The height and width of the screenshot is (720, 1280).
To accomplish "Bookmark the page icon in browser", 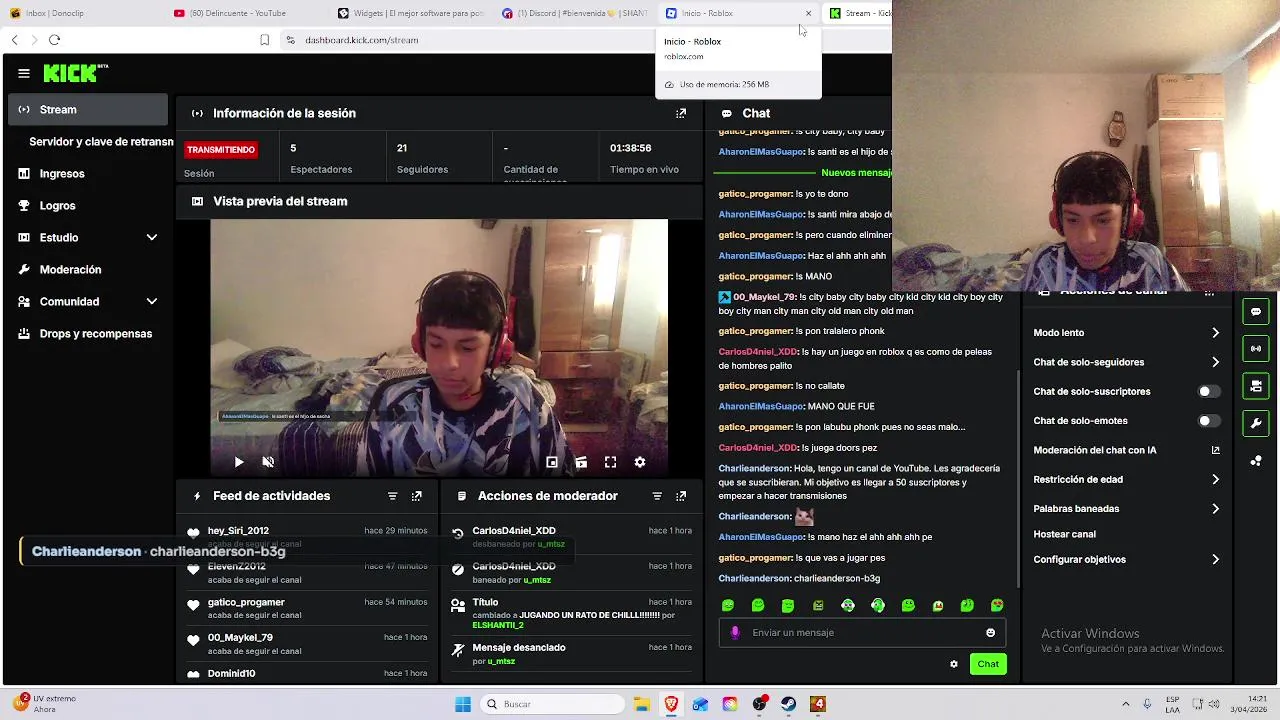I will [264, 40].
